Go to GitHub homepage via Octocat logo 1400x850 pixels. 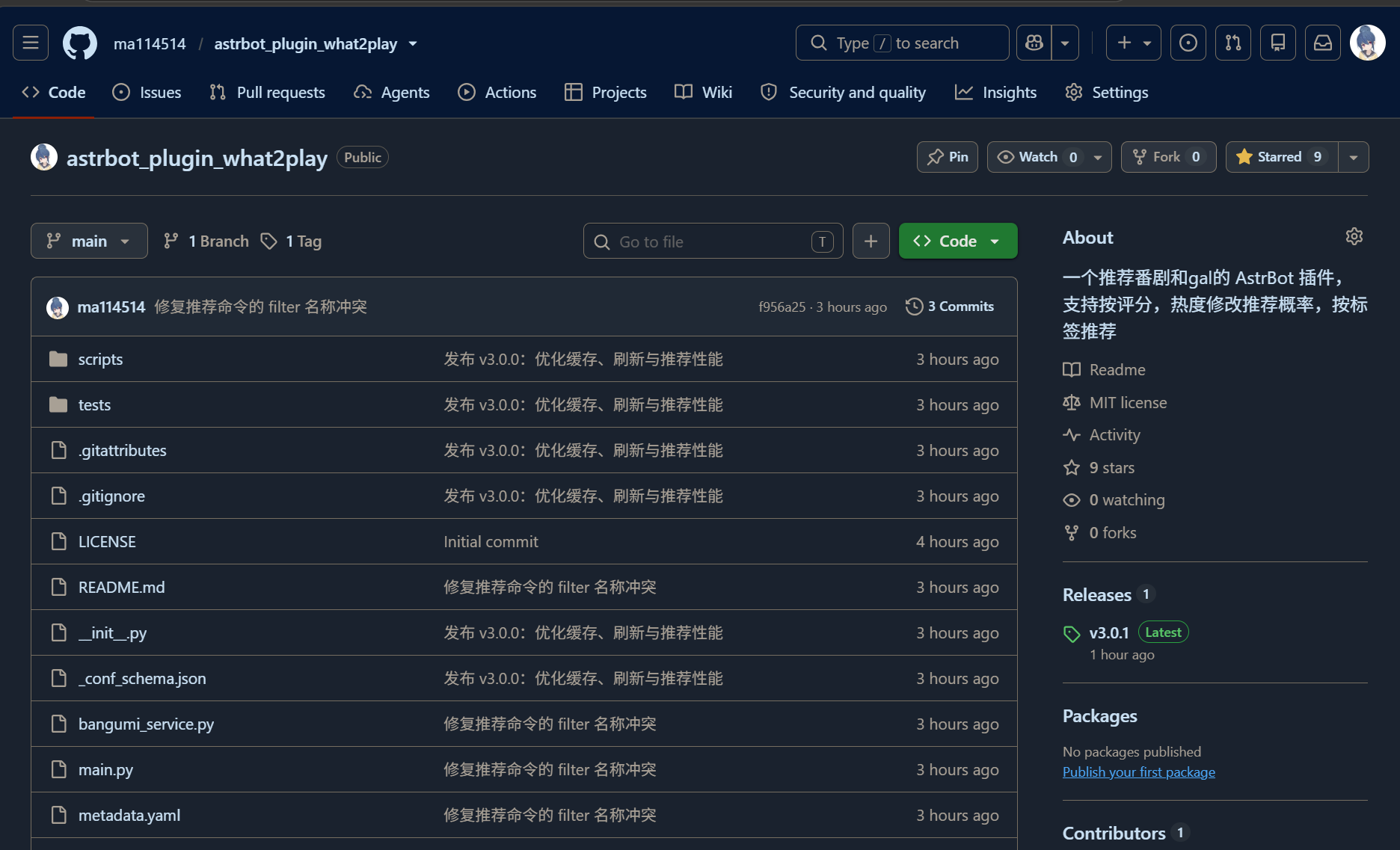point(80,43)
